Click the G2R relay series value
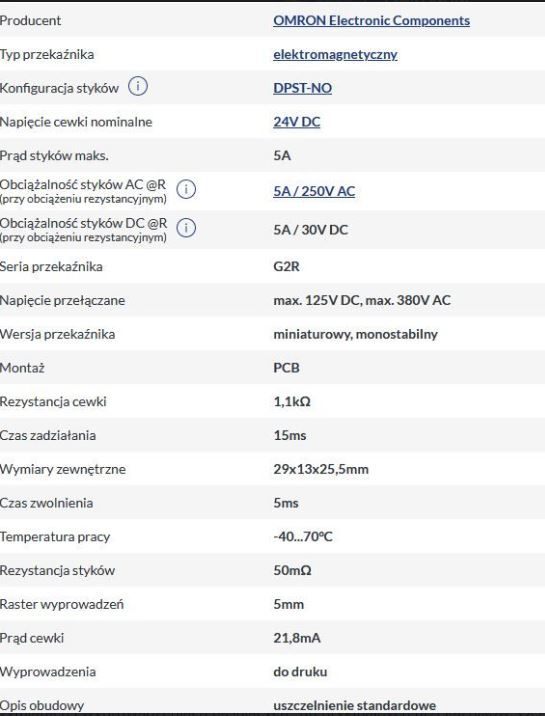The image size is (545, 716). click(x=287, y=266)
